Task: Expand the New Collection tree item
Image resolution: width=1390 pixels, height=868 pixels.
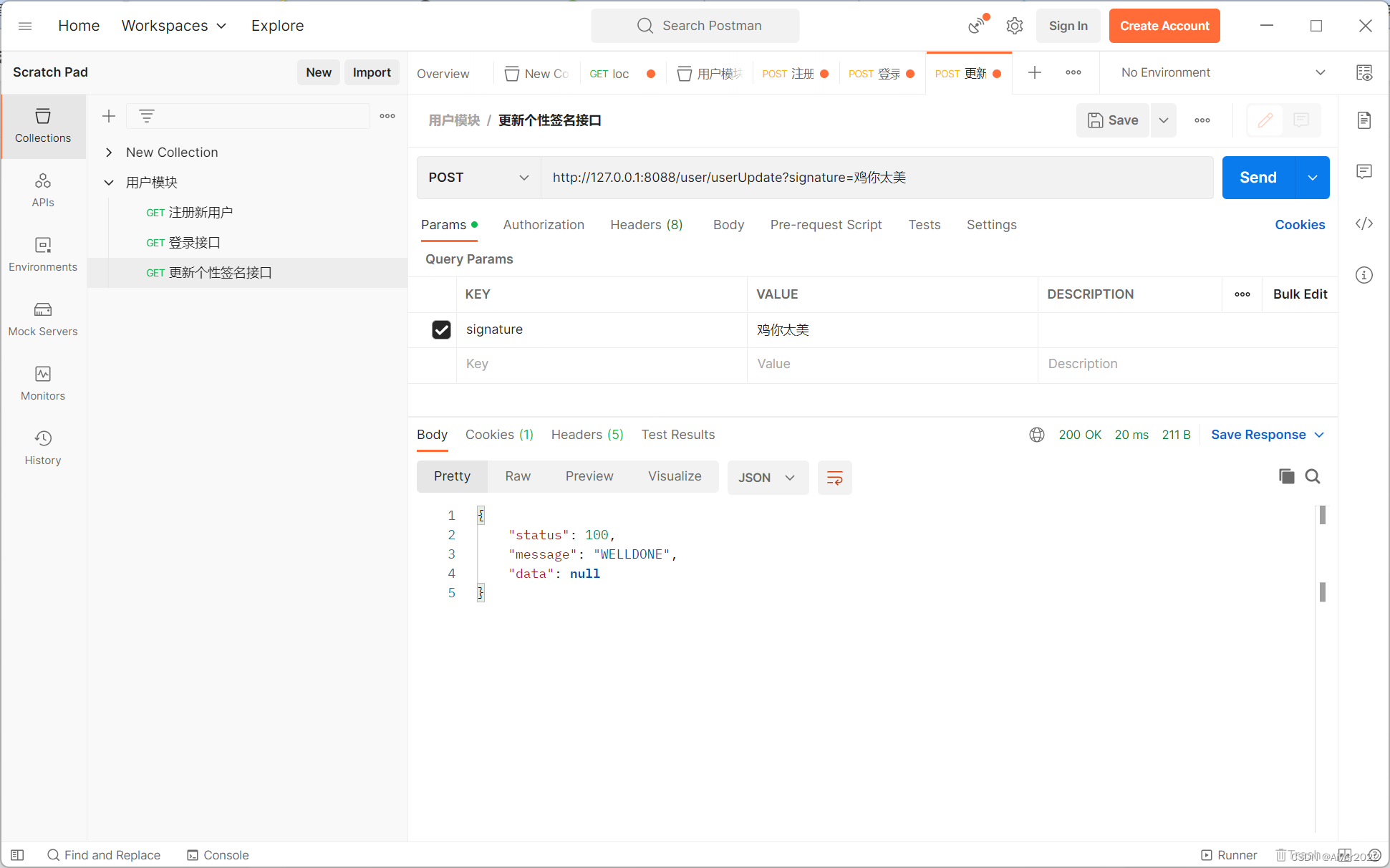Action: 109,153
